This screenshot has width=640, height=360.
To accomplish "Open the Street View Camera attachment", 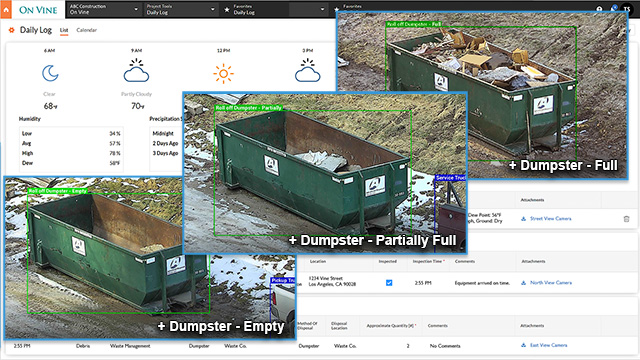I will [551, 219].
